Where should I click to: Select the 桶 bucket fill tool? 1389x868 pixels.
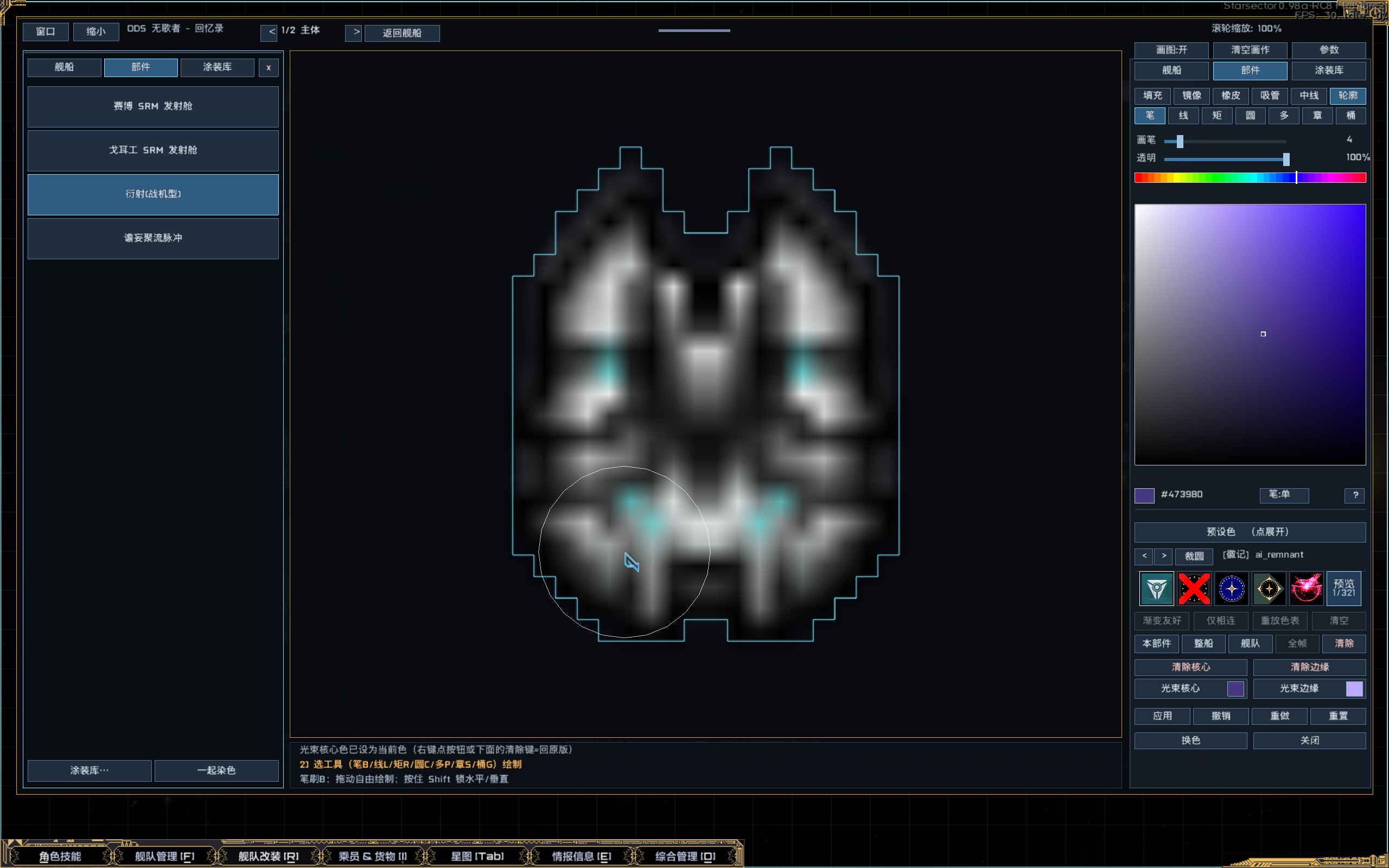pos(1351,116)
